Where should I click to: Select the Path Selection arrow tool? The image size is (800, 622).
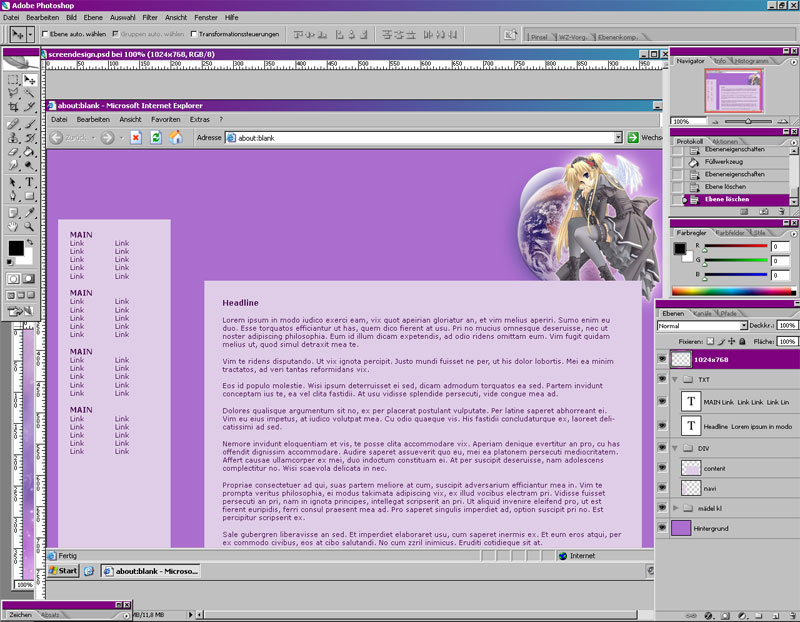[x=13, y=182]
